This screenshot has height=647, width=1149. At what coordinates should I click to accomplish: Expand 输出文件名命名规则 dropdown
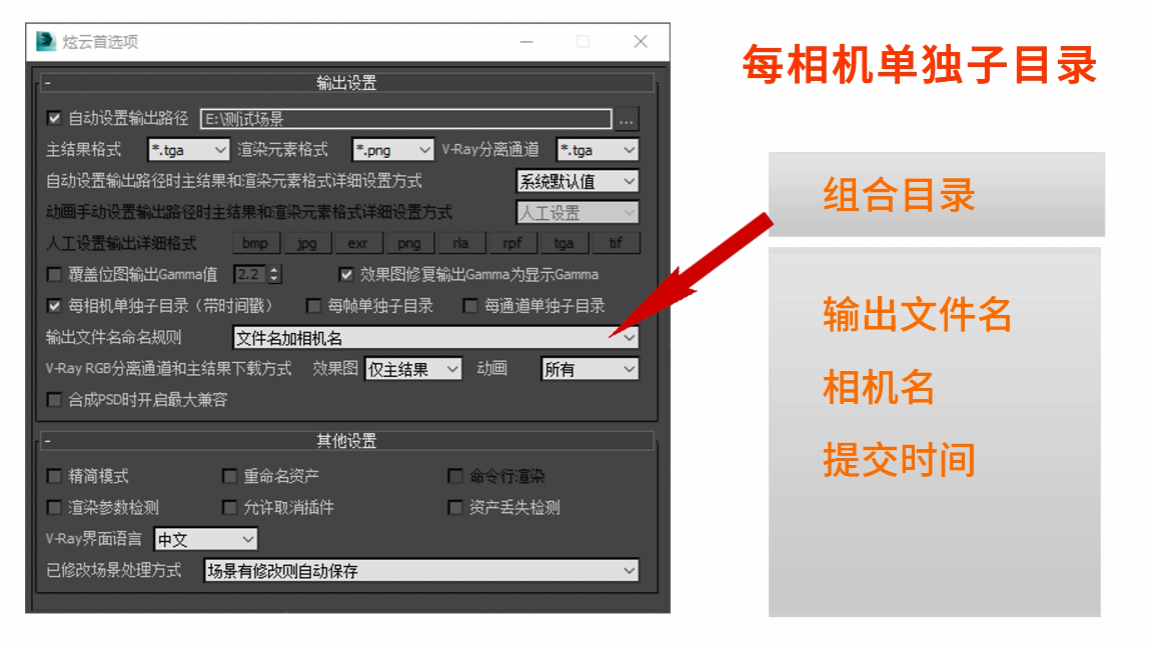[435, 338]
